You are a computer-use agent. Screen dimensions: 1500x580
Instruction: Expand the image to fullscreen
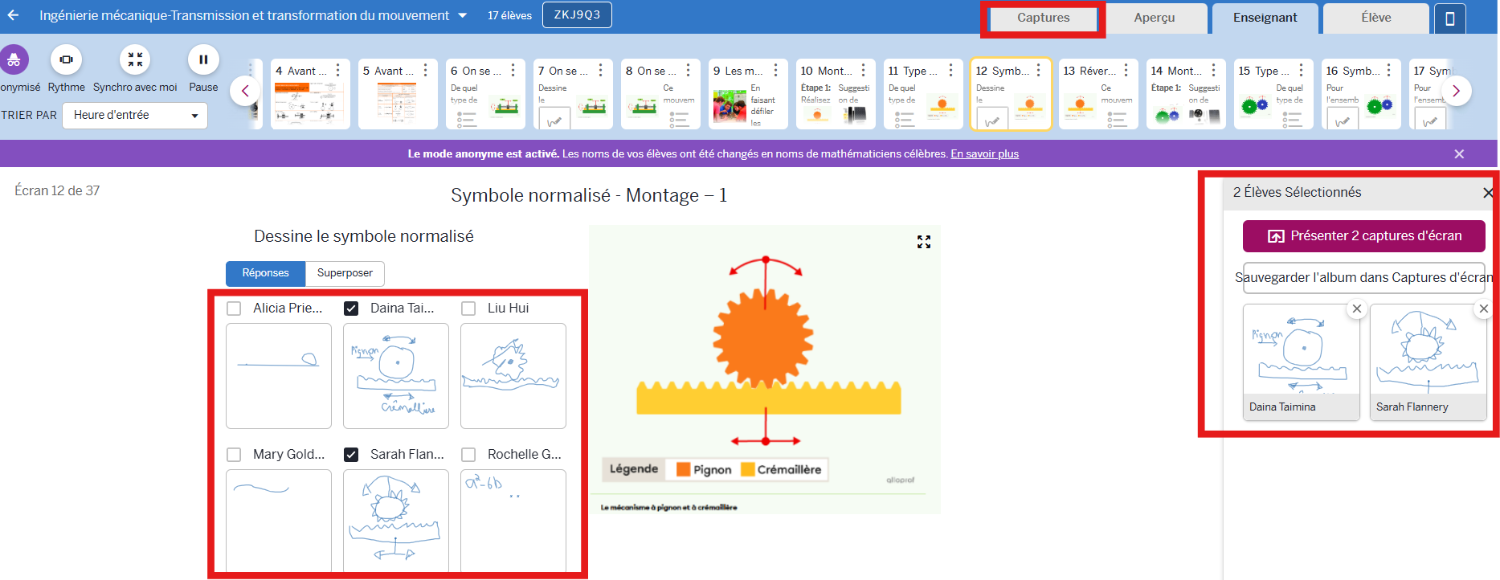click(x=923, y=242)
